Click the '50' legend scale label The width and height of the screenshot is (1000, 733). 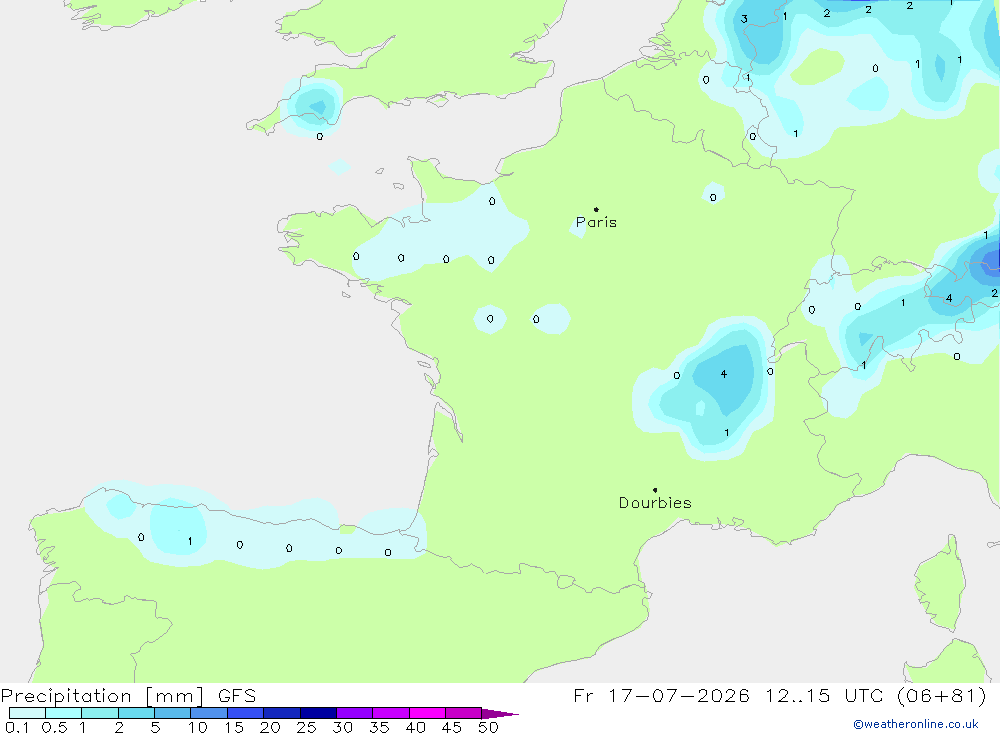(489, 727)
